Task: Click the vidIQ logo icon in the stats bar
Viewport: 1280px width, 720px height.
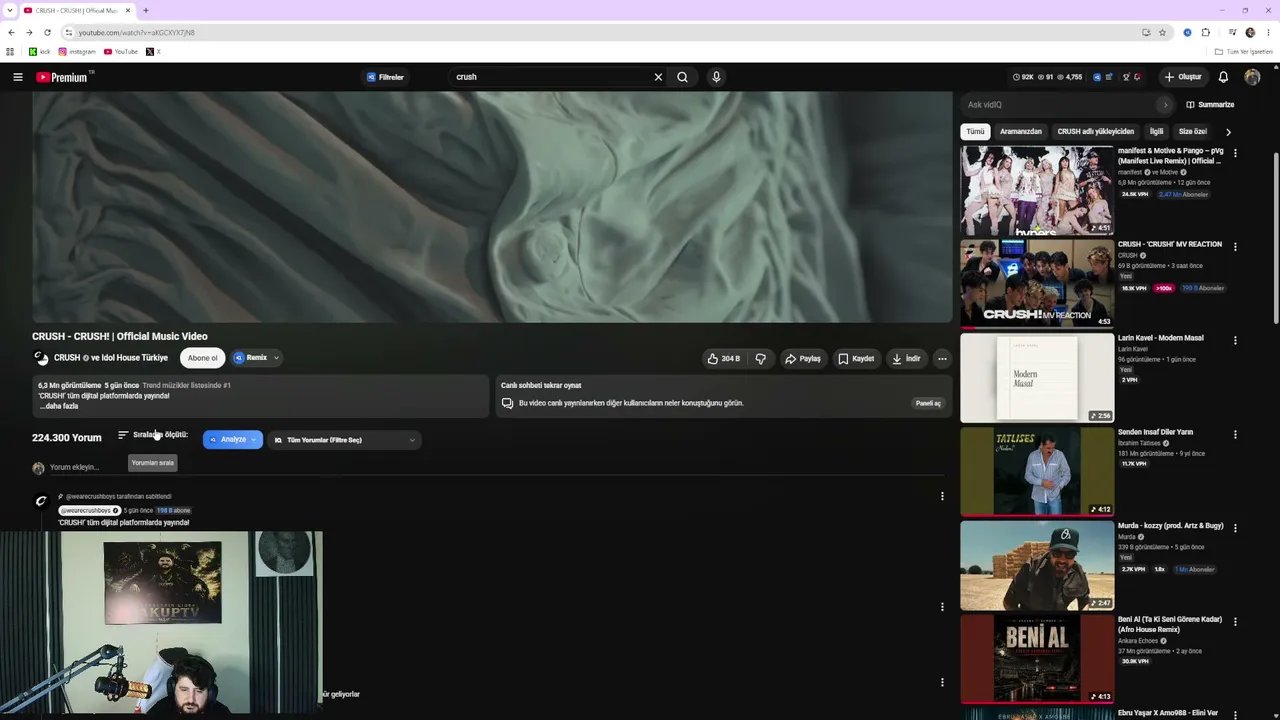Action: 1097,77
